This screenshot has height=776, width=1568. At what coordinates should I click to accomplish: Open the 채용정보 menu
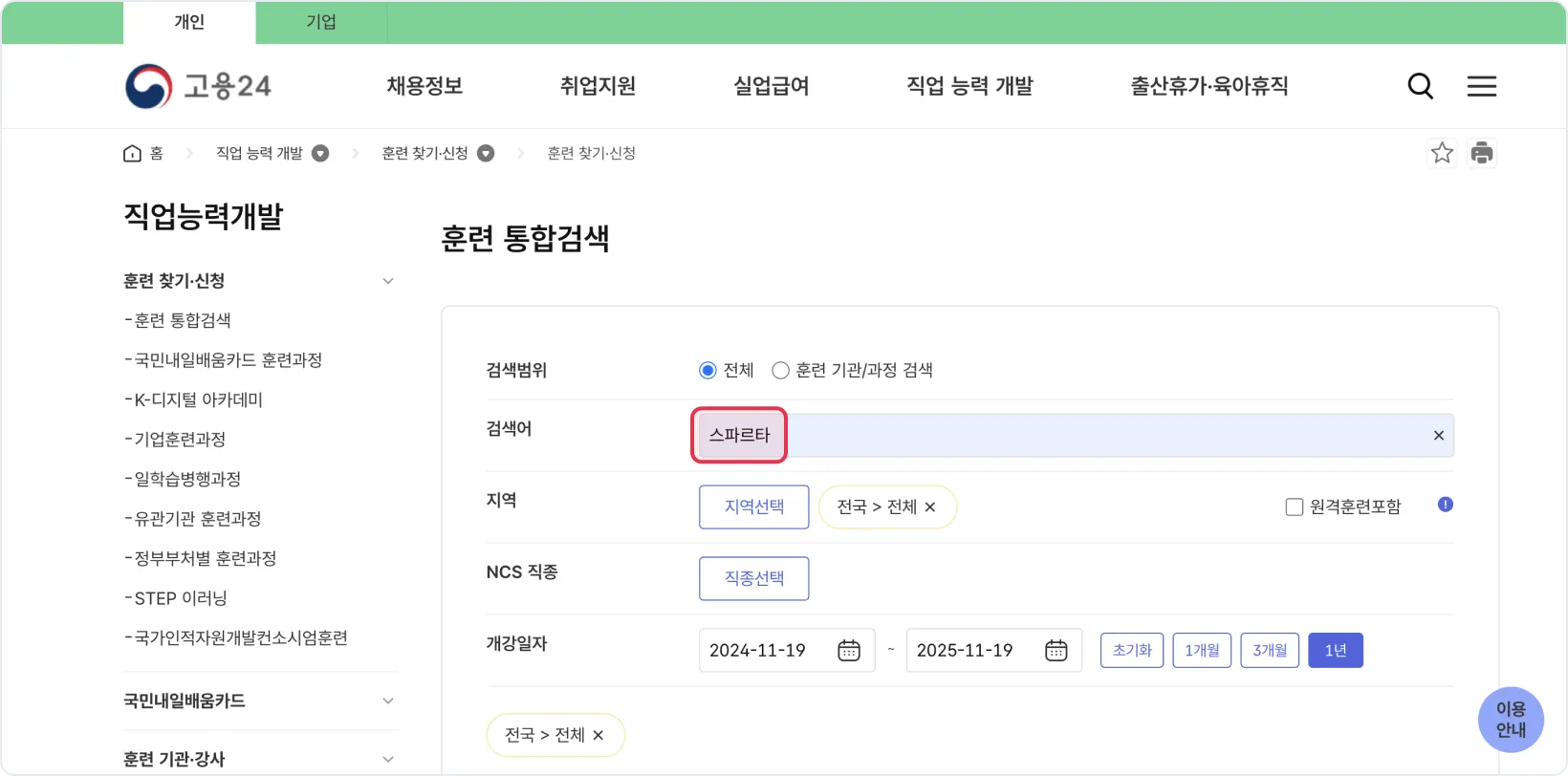coord(425,86)
